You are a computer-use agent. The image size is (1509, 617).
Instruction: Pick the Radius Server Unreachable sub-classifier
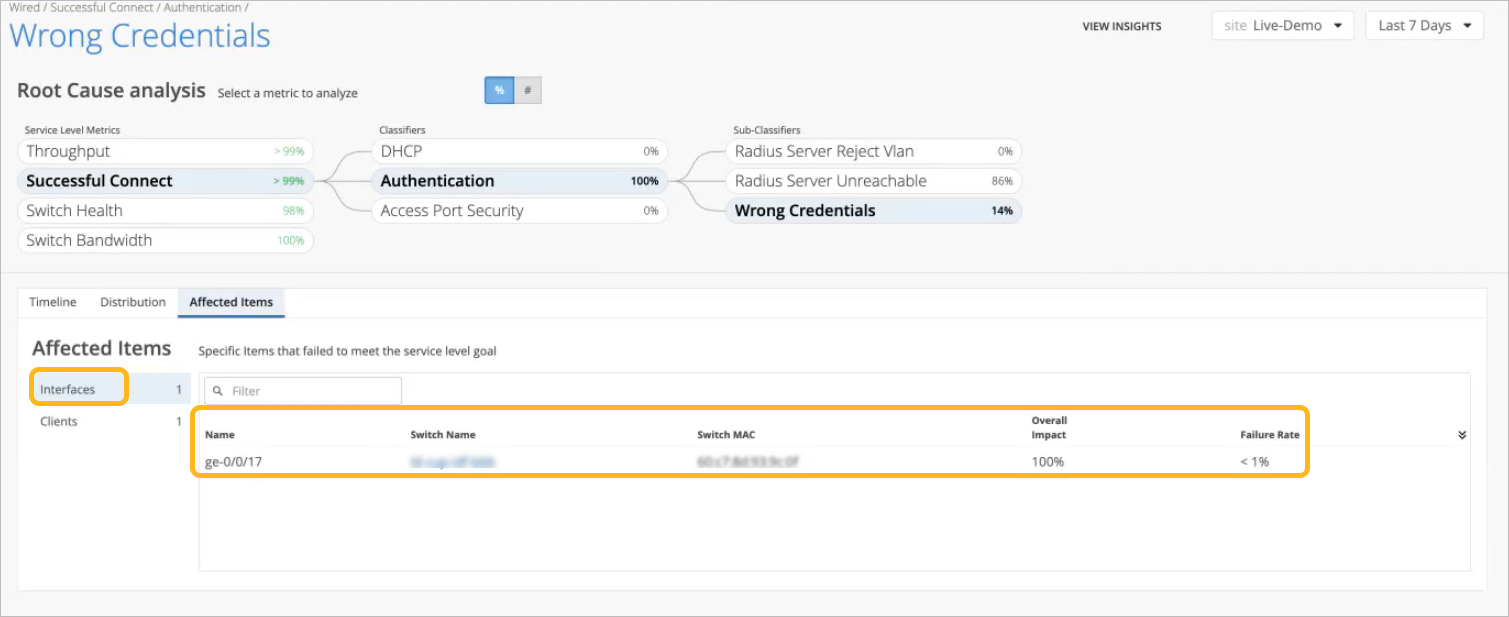click(x=872, y=181)
